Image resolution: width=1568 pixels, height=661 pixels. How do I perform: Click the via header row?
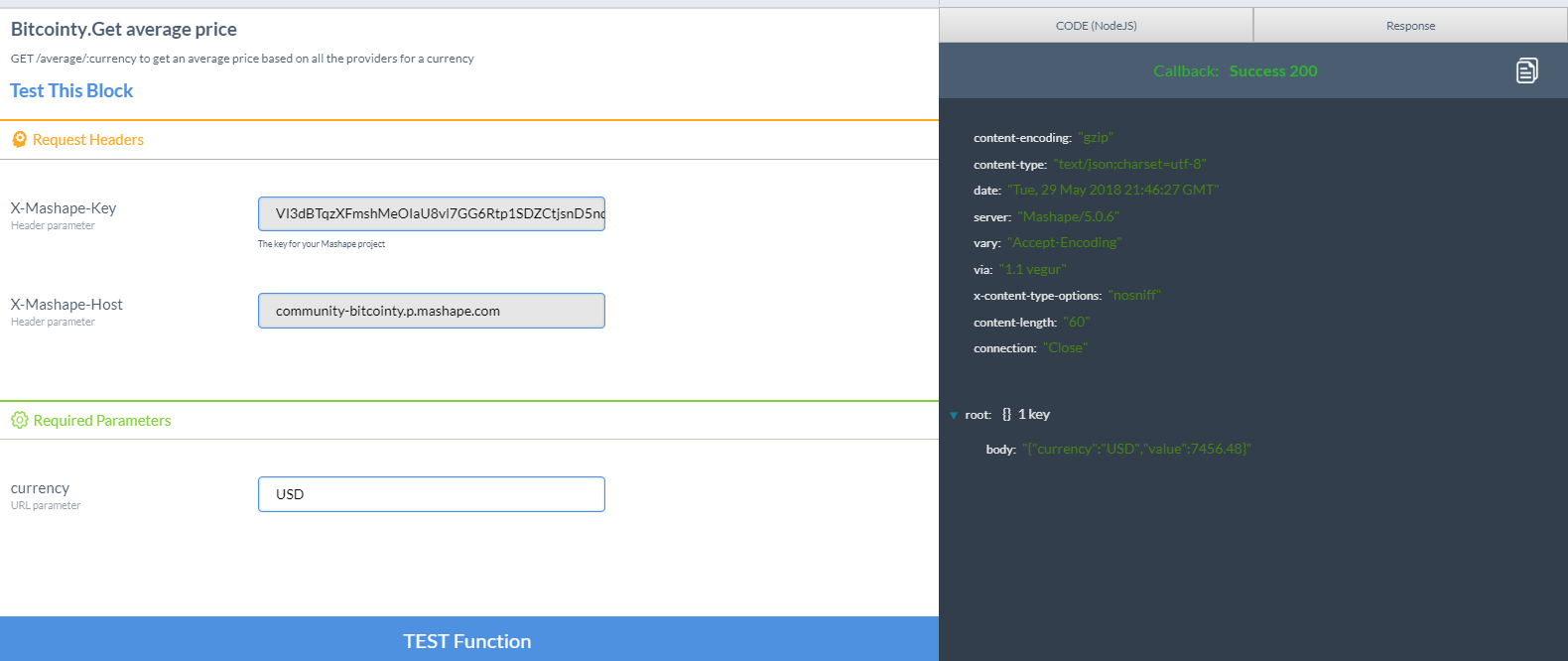1021,269
